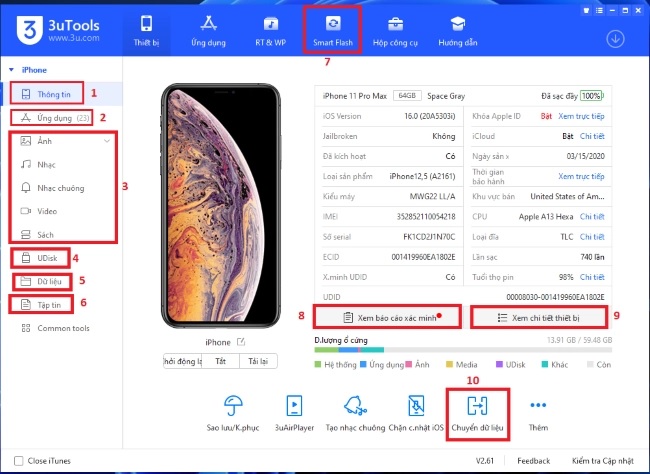Click Chi tiết link for Tuổi thọ pin
This screenshot has height=474, width=650.
click(x=592, y=277)
